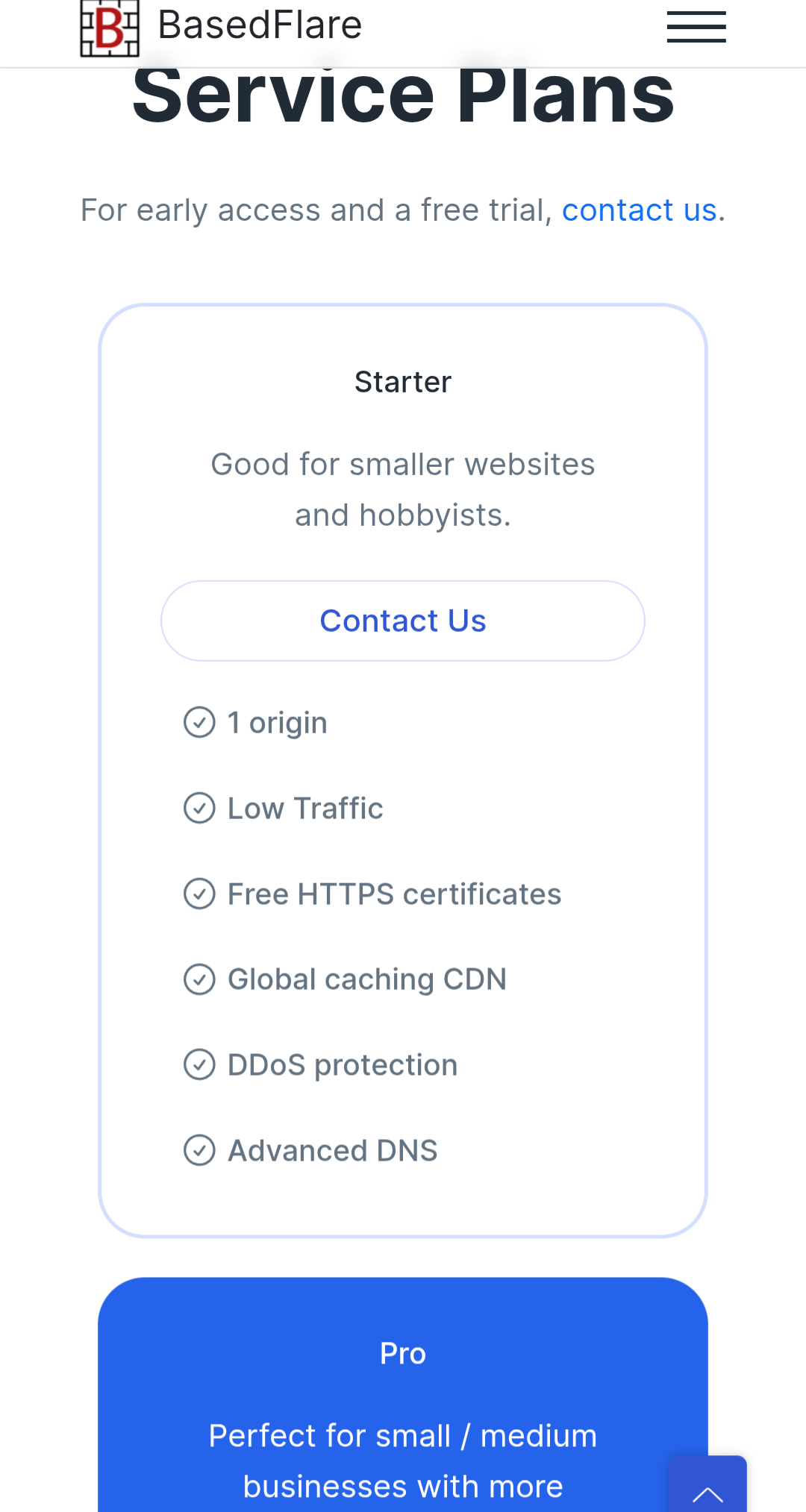
Task: Click the Pro plan description text
Action: point(403,1461)
